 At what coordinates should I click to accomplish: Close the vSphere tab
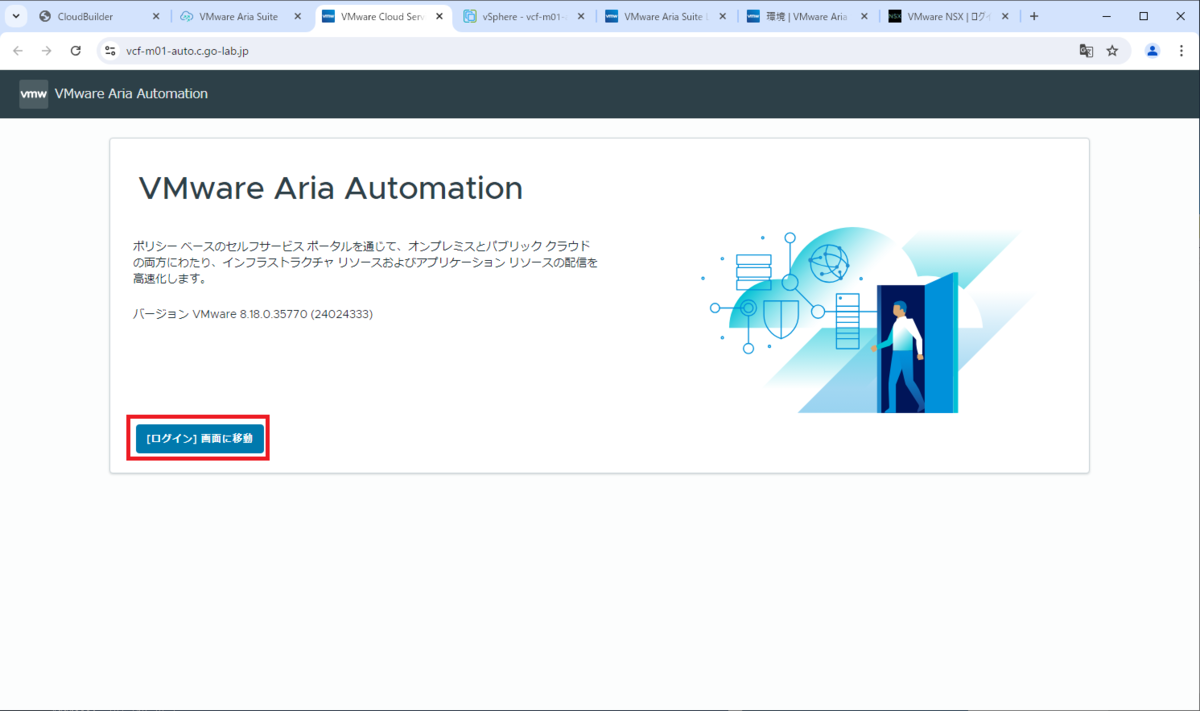click(581, 17)
